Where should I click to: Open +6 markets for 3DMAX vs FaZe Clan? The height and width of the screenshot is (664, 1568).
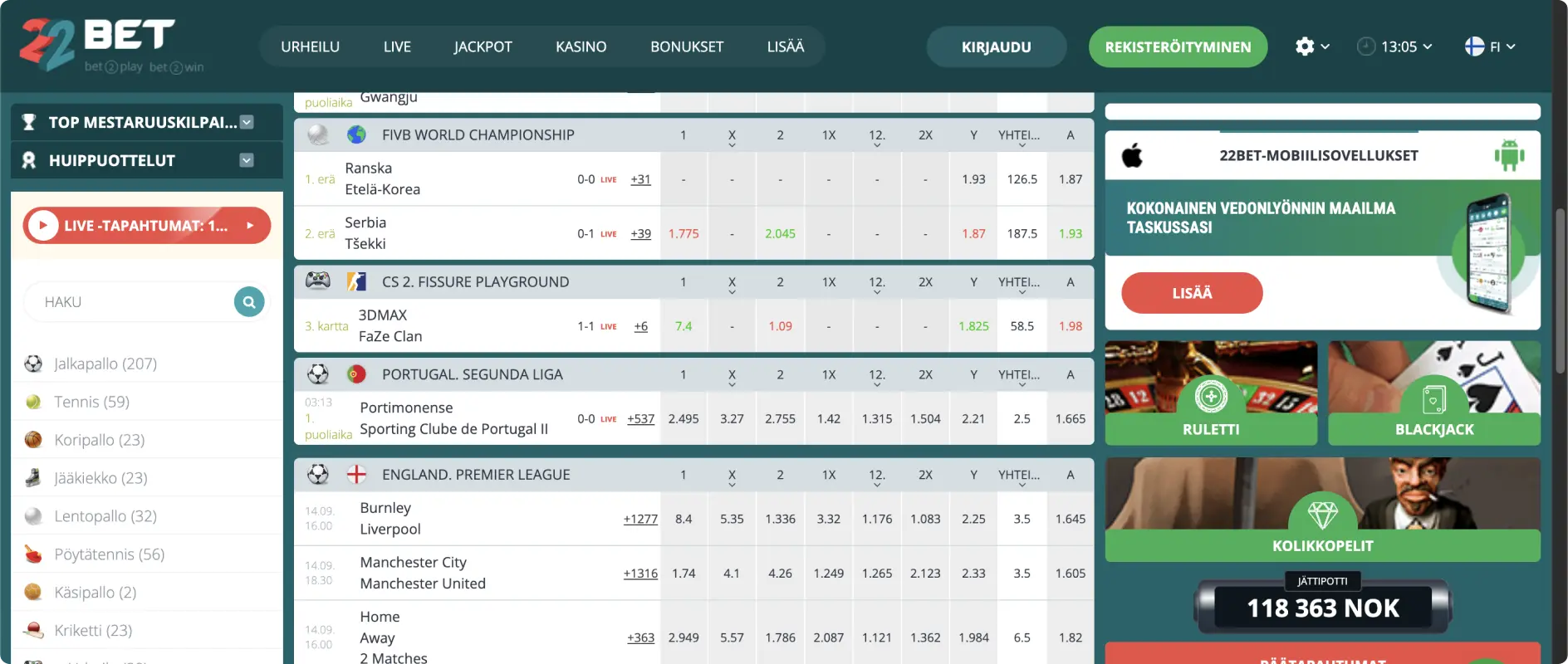click(640, 326)
